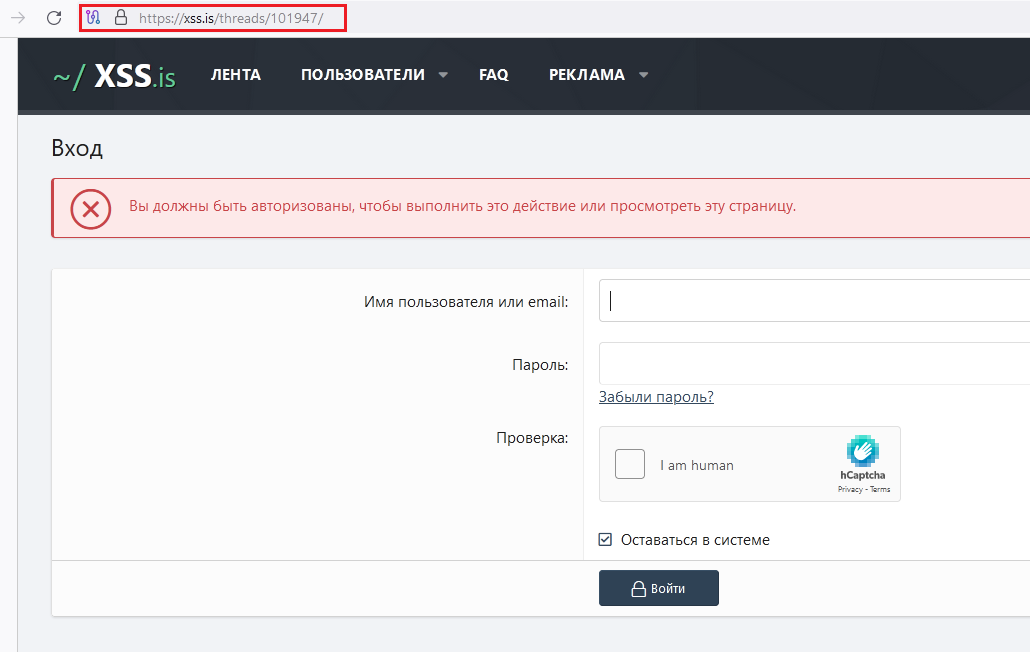Image resolution: width=1030 pixels, height=652 pixels.
Task: Open hCaptcha Terms link
Action: pyautogui.click(x=880, y=489)
